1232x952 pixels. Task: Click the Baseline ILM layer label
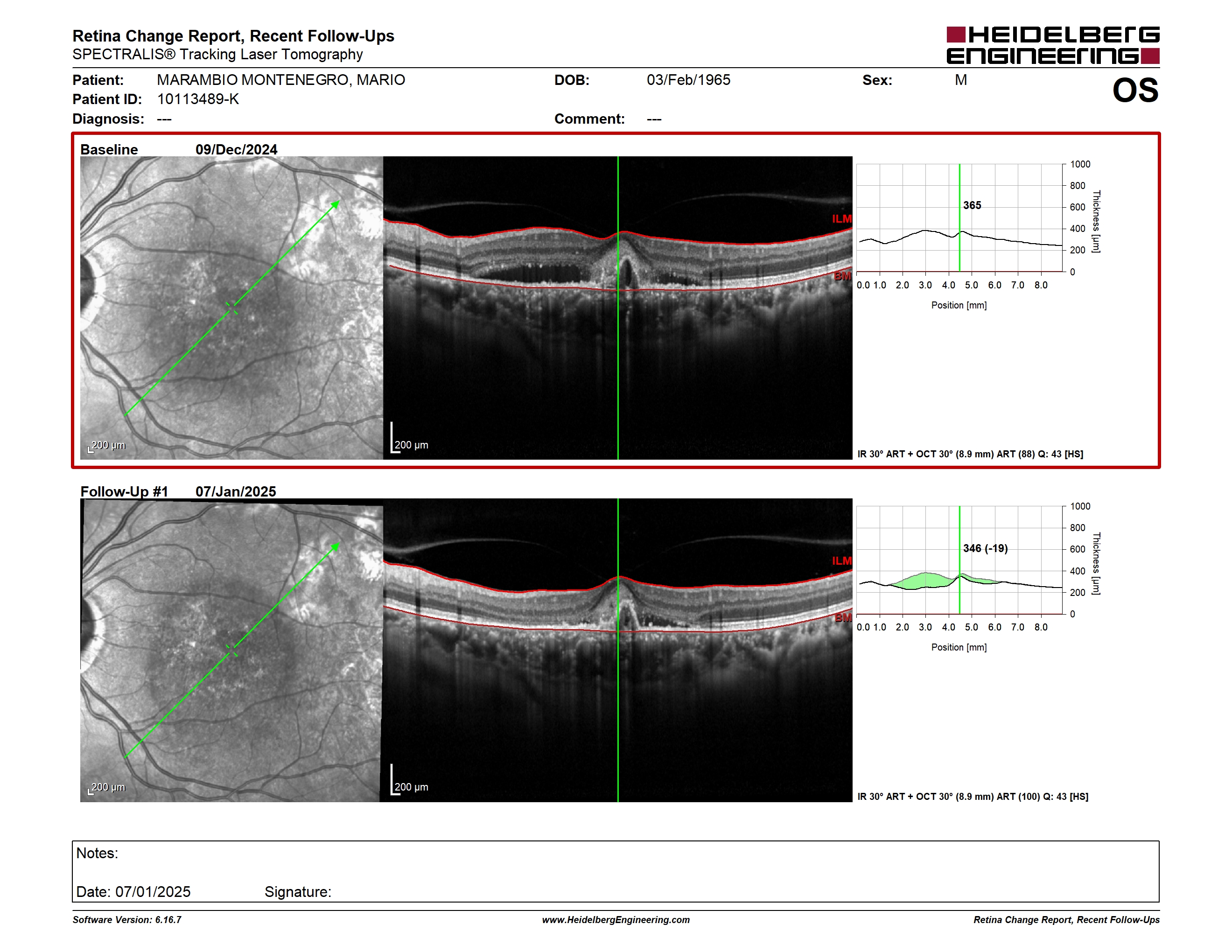(x=842, y=219)
